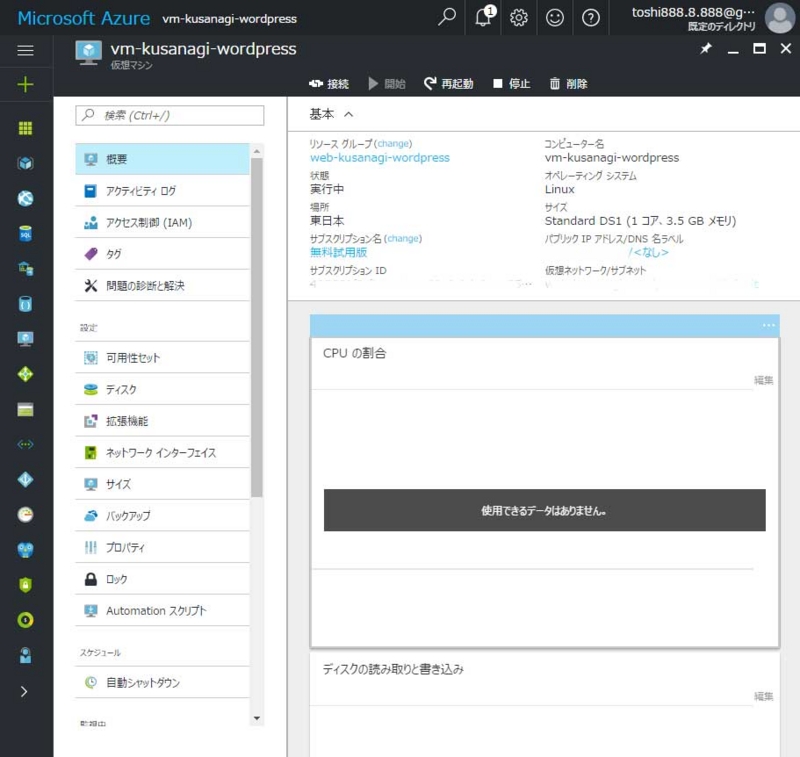
Task: Click the user account avatar
Action: pos(780,18)
